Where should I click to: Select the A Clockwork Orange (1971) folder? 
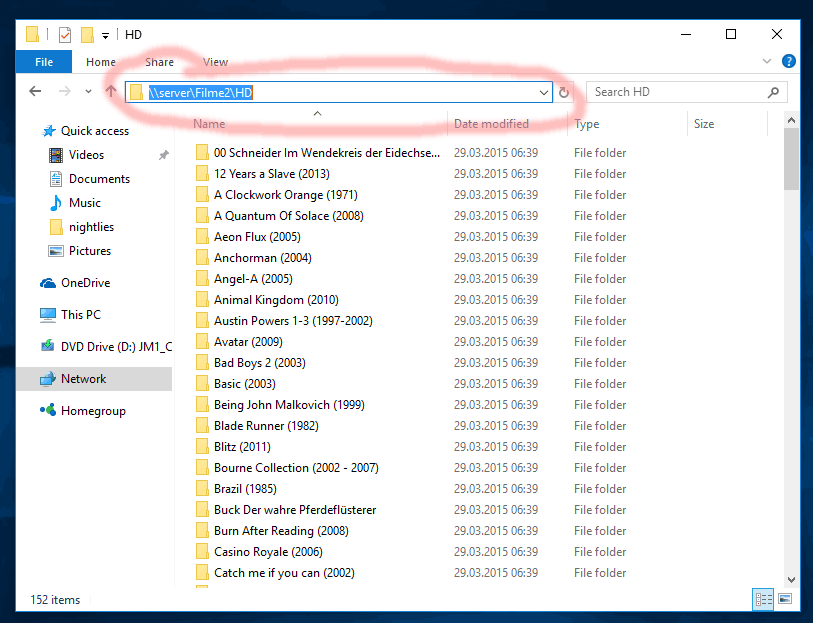(x=277, y=195)
